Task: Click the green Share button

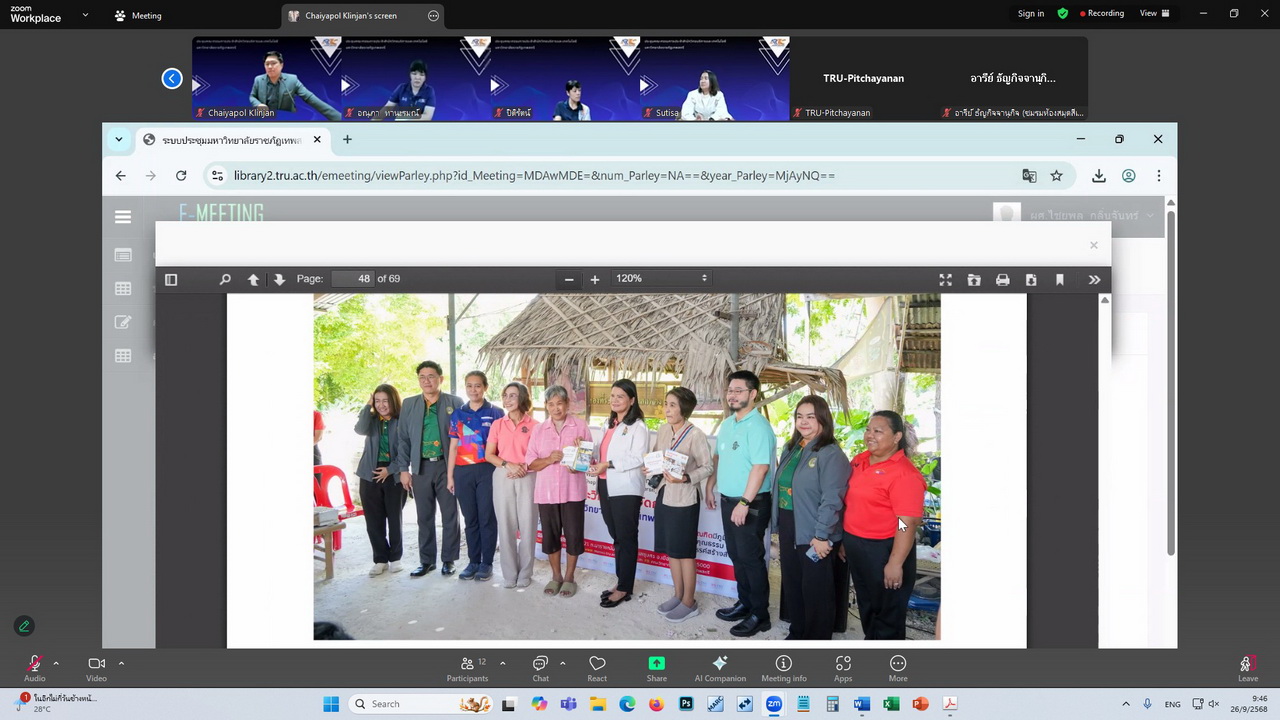Action: [x=656, y=668]
